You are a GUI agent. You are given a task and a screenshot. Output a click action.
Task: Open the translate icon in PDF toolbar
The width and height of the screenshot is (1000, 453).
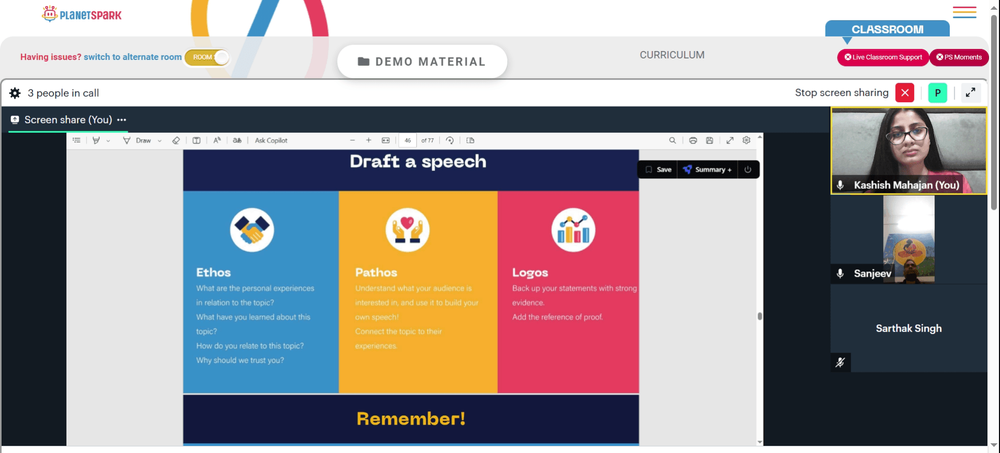tap(237, 140)
